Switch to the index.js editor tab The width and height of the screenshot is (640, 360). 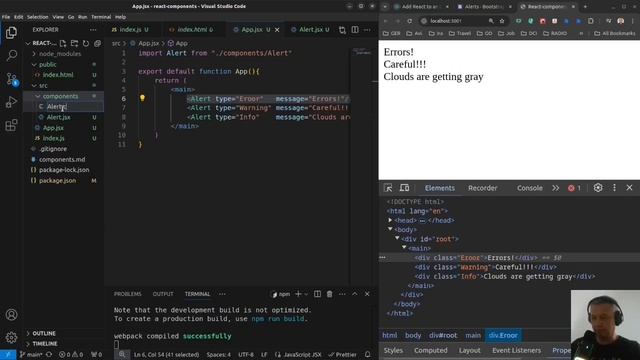click(x=130, y=30)
